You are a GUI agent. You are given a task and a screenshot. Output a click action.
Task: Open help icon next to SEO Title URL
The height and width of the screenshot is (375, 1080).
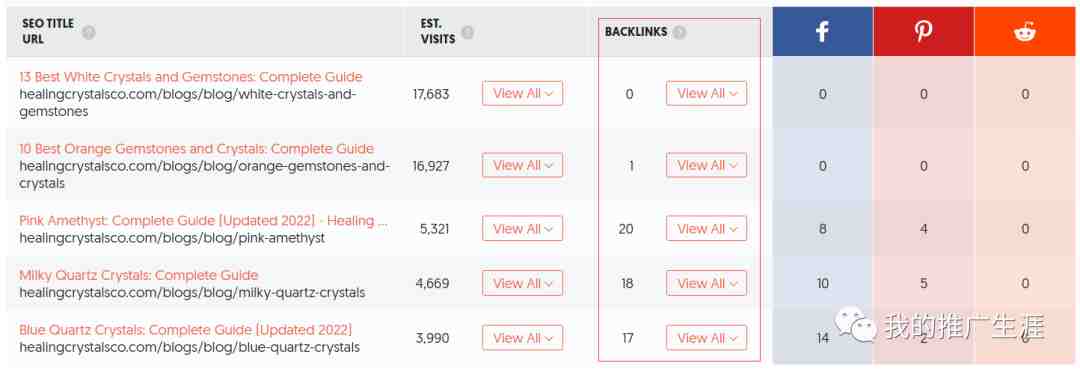pyautogui.click(x=88, y=32)
